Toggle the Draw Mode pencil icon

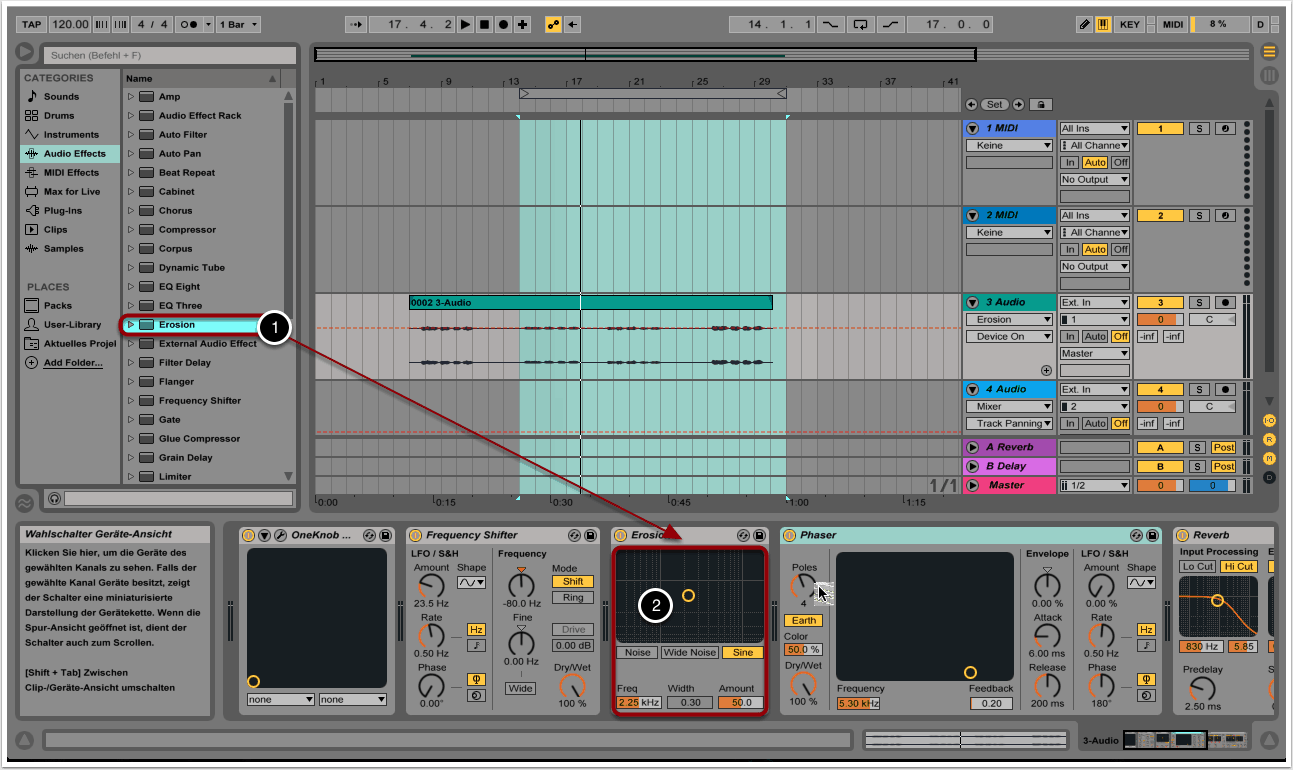coord(1085,24)
